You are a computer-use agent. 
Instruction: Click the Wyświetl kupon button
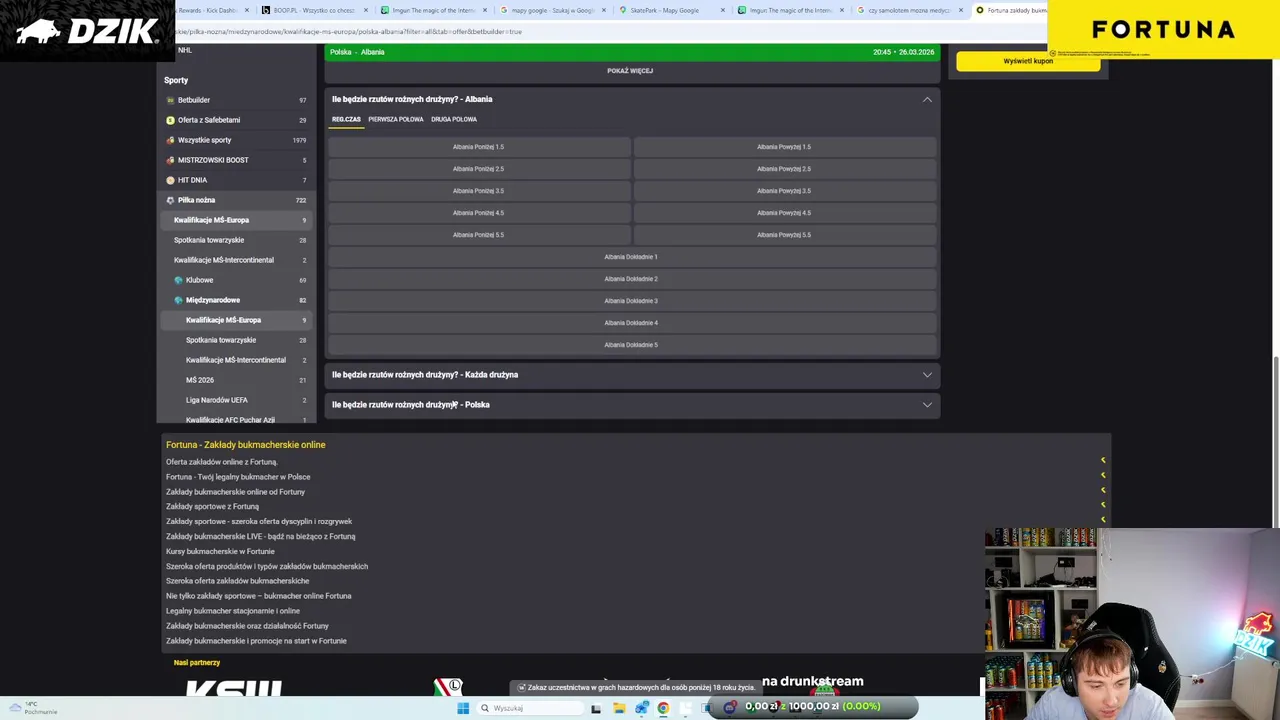(x=1028, y=61)
